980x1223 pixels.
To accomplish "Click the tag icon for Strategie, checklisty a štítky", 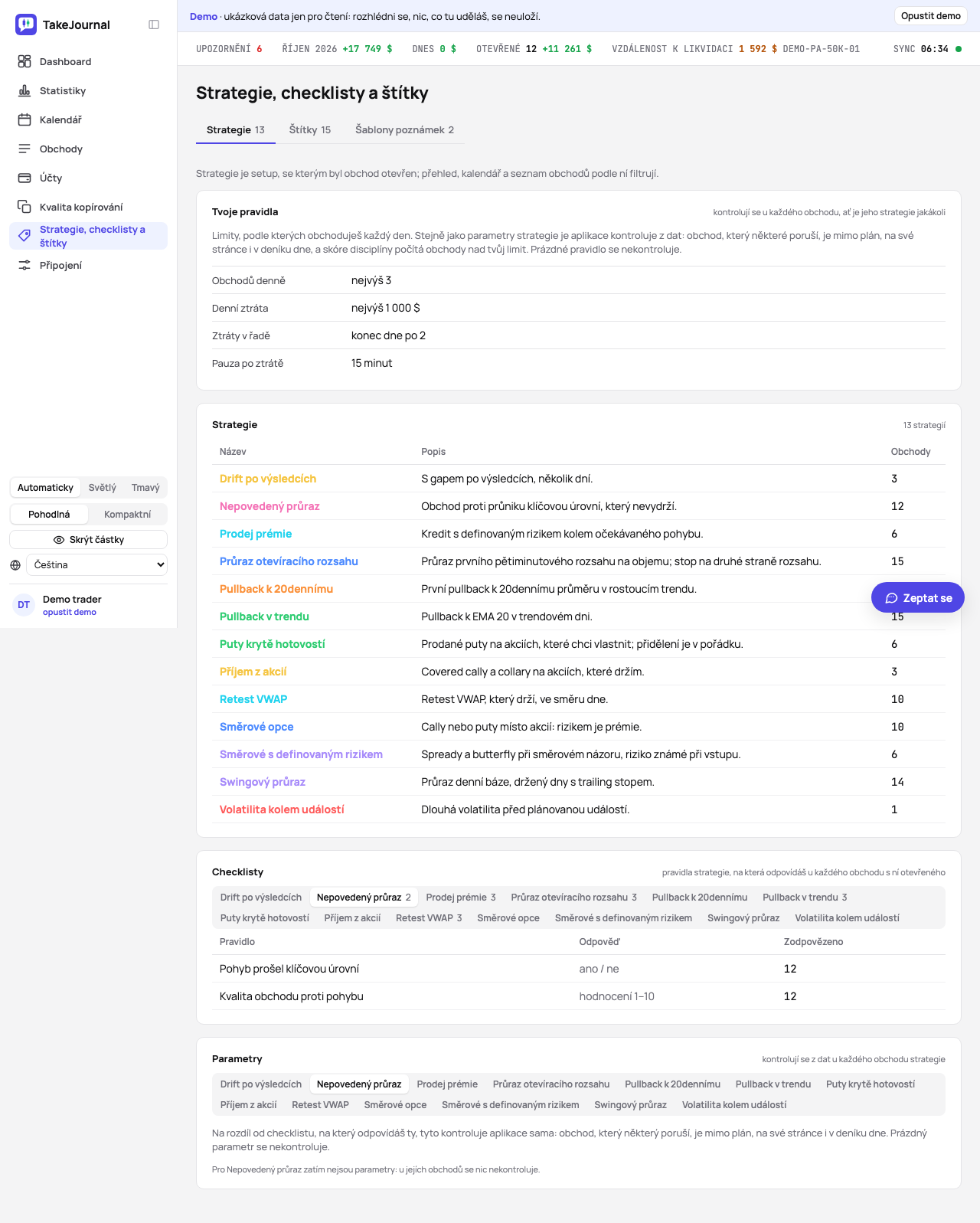I will (24, 236).
